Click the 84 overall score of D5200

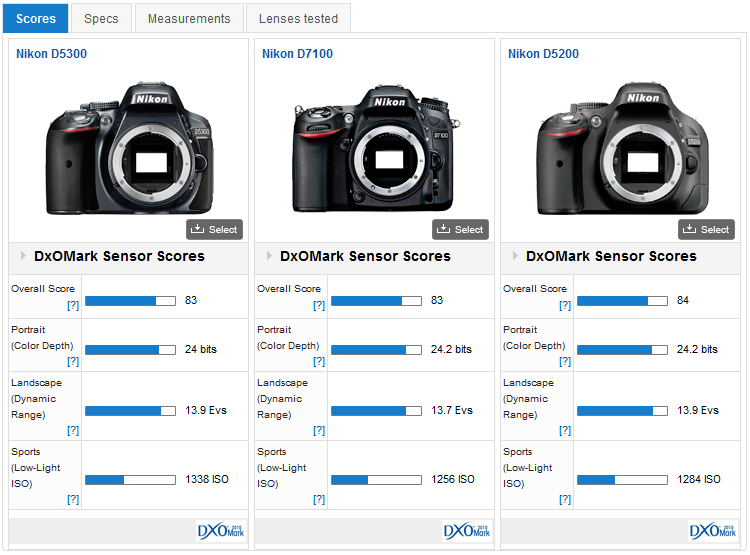pyautogui.click(x=683, y=300)
